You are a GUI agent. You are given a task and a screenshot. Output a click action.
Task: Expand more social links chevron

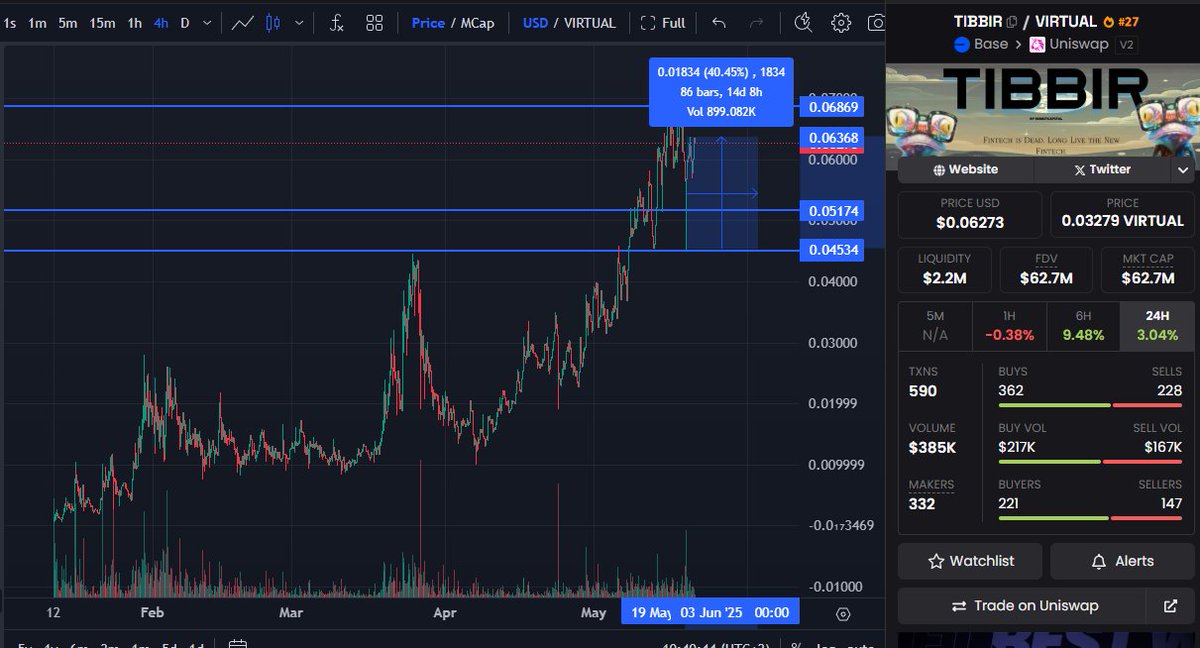coord(1183,170)
